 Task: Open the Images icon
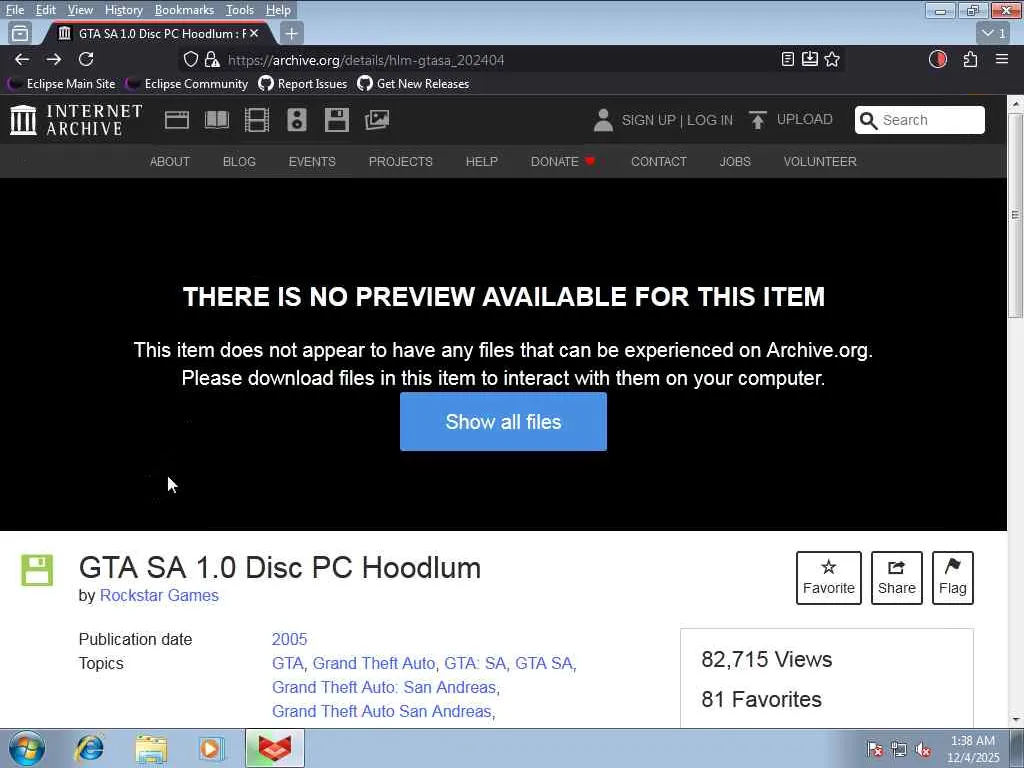click(x=377, y=120)
